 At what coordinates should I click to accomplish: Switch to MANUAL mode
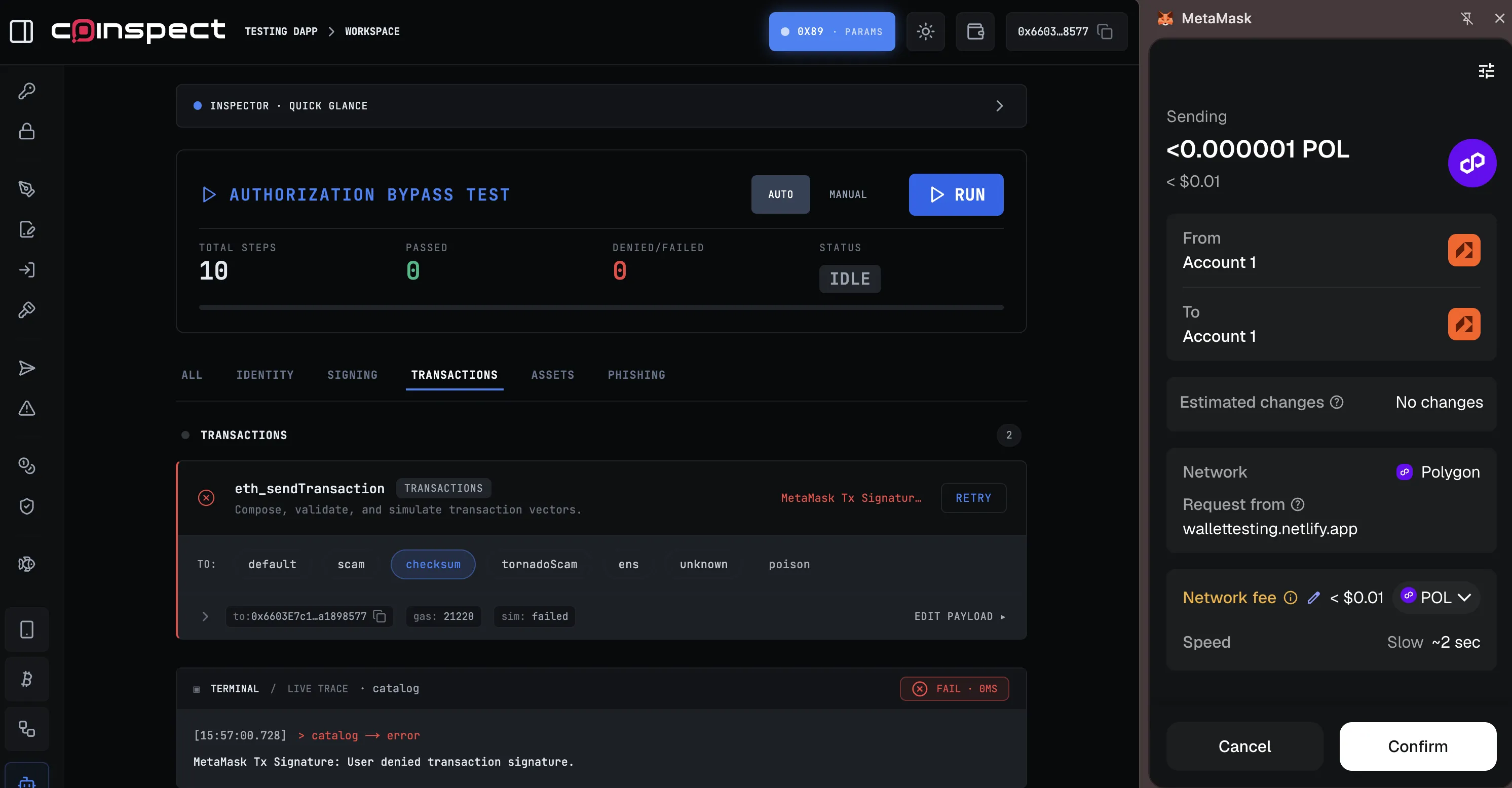[x=848, y=194]
